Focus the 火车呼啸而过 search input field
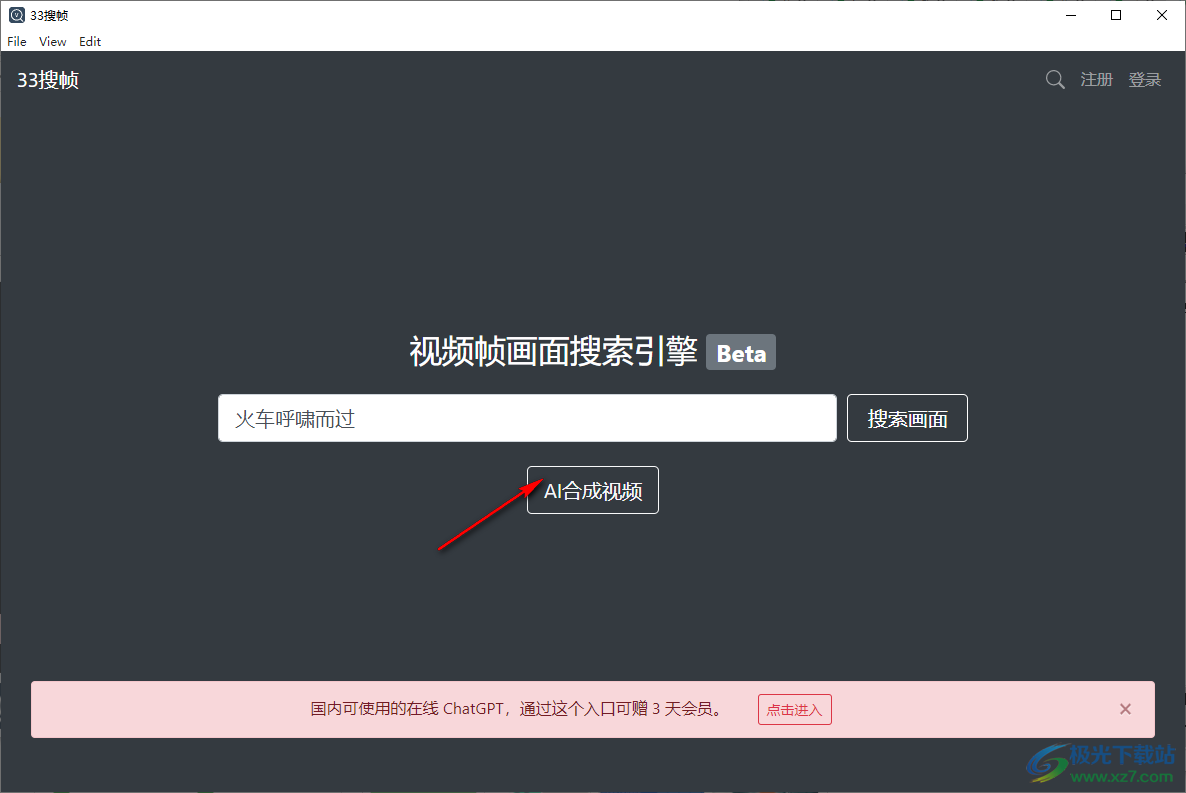 [x=527, y=418]
